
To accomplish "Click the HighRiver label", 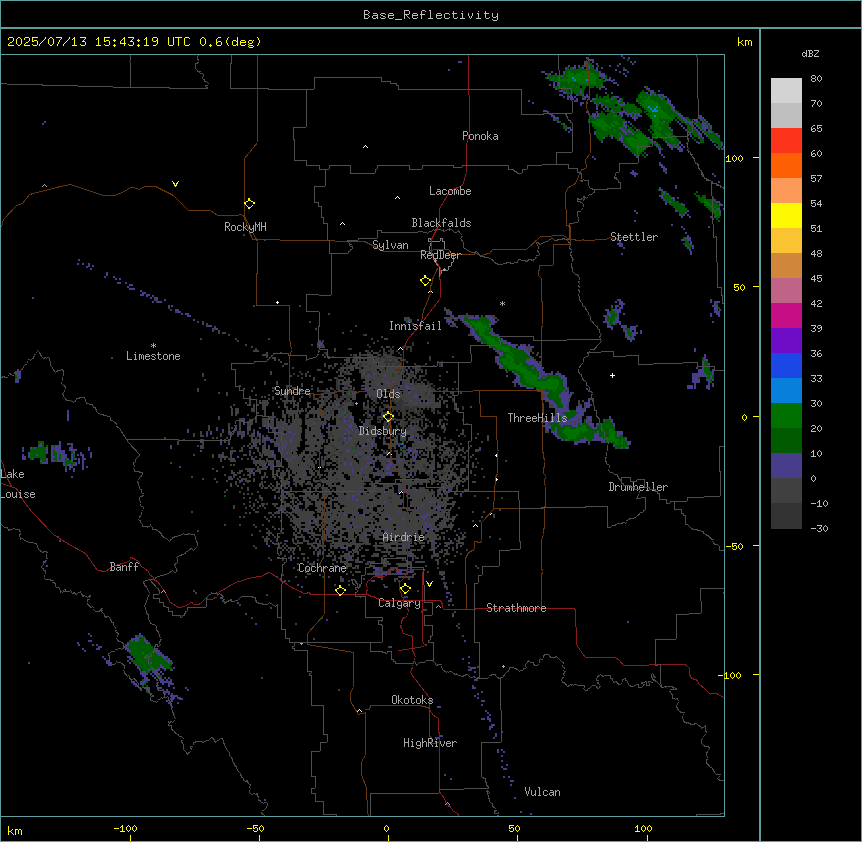I will 430,743.
